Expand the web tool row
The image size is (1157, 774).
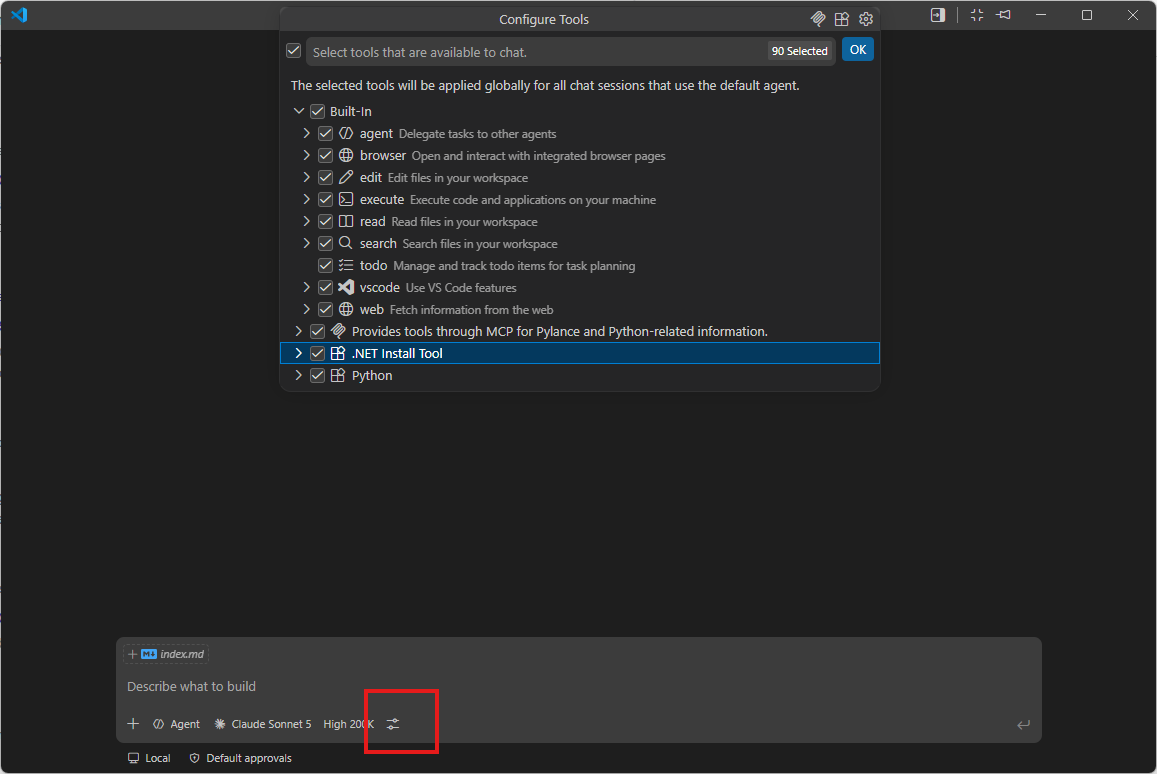click(306, 309)
